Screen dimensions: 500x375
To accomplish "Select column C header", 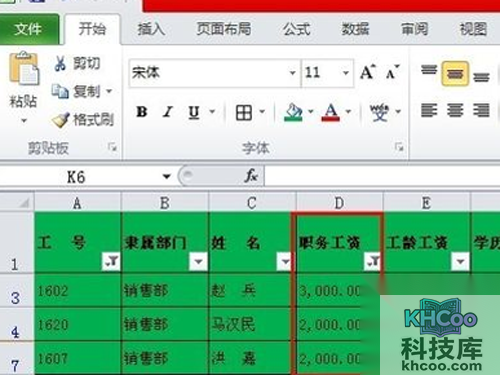I will 252,202.
